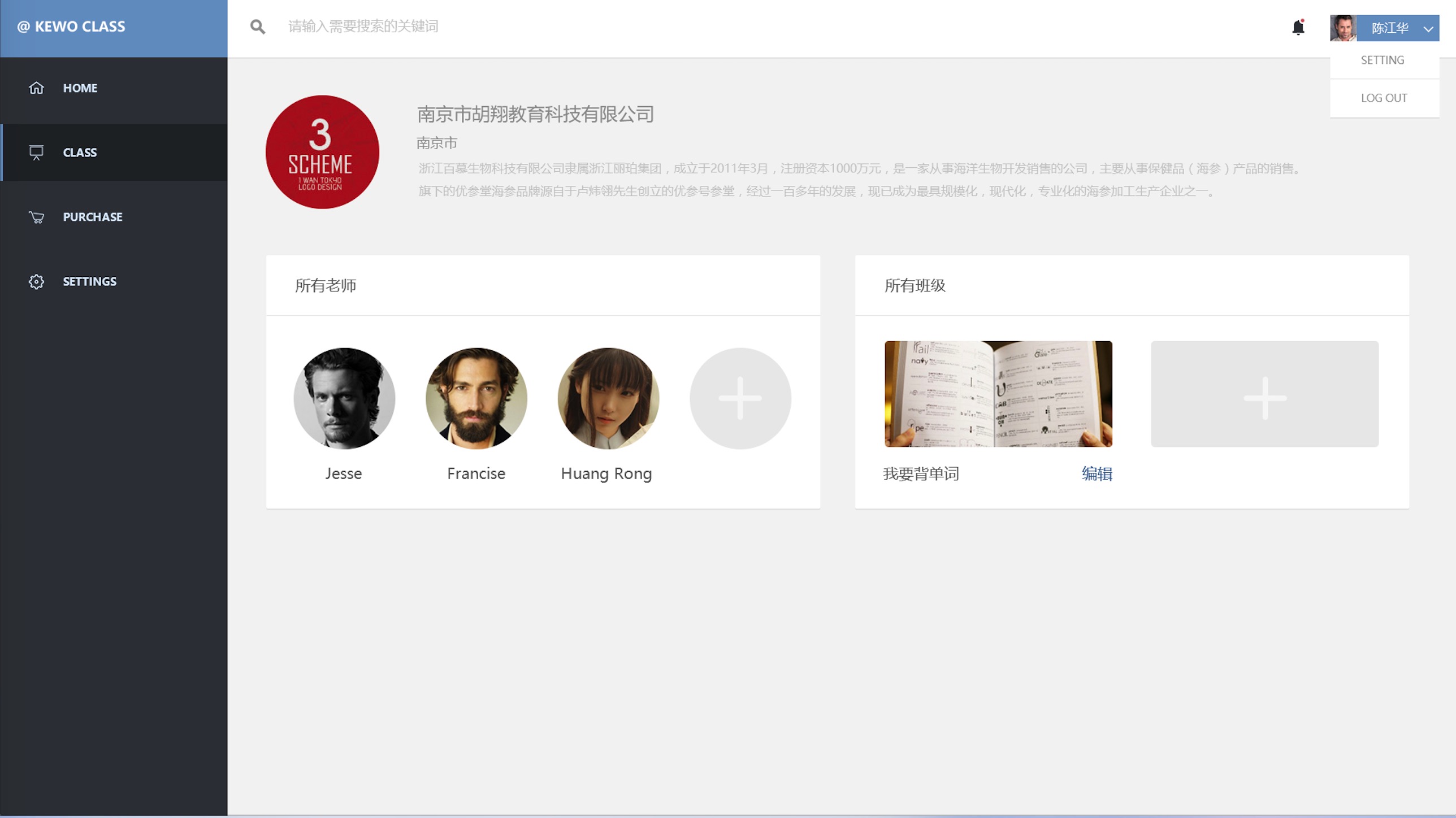Collapse the 陈江华 user dropdown chevron
The width and height of the screenshot is (1456, 818).
point(1428,29)
